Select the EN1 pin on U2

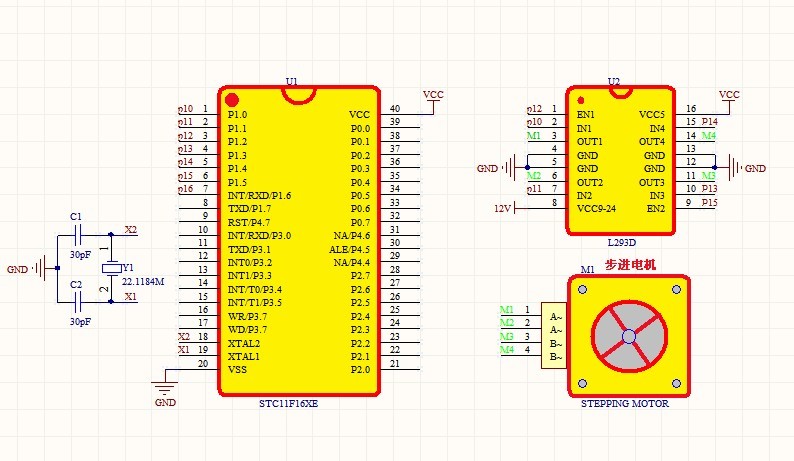coord(586,115)
